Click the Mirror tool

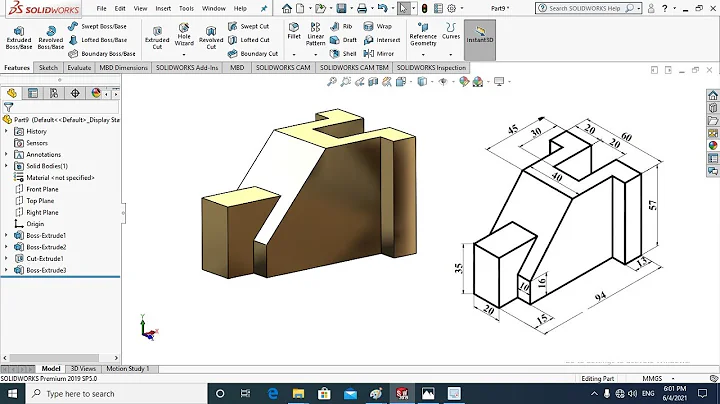point(379,54)
